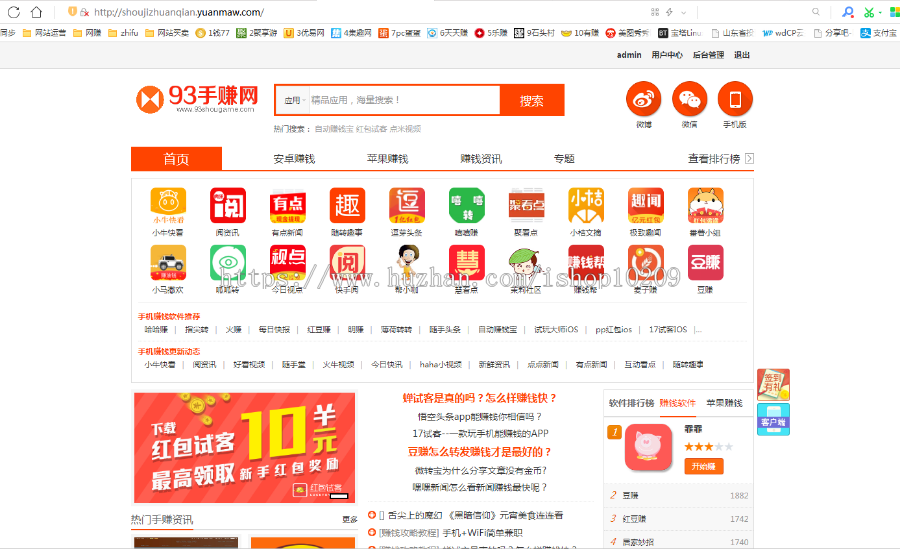The width and height of the screenshot is (900, 551).
Task: Open the 试玩大师iOS link
Action: tap(556, 329)
